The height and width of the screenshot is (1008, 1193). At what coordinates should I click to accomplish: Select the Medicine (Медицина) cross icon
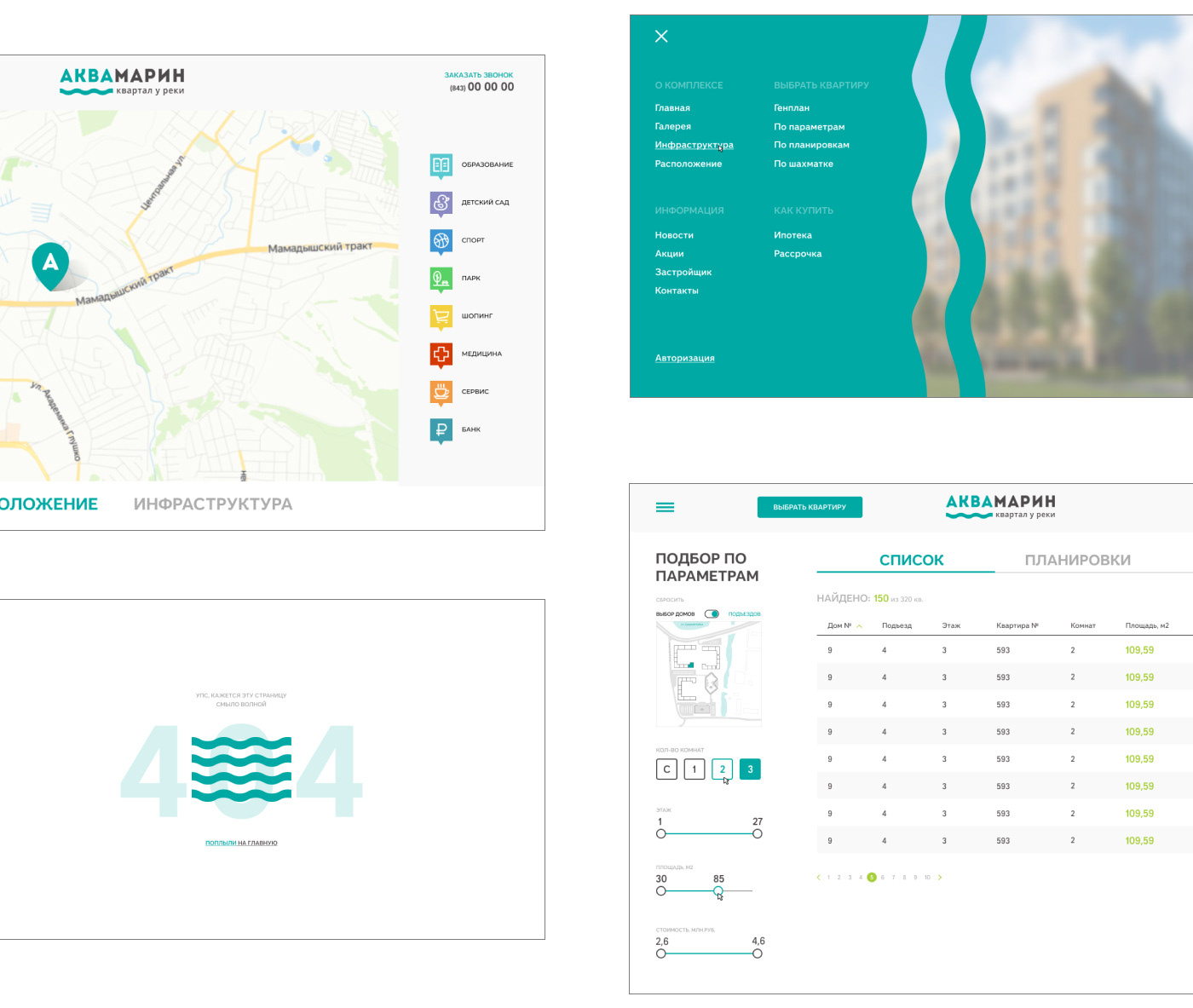point(441,354)
